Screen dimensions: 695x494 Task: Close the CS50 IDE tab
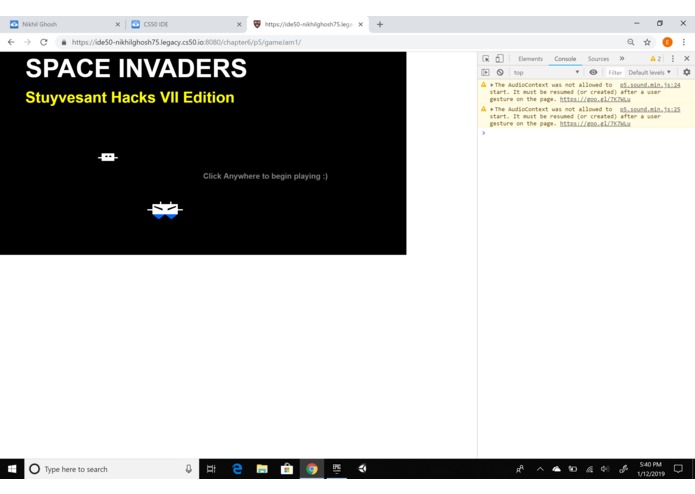coord(239,24)
